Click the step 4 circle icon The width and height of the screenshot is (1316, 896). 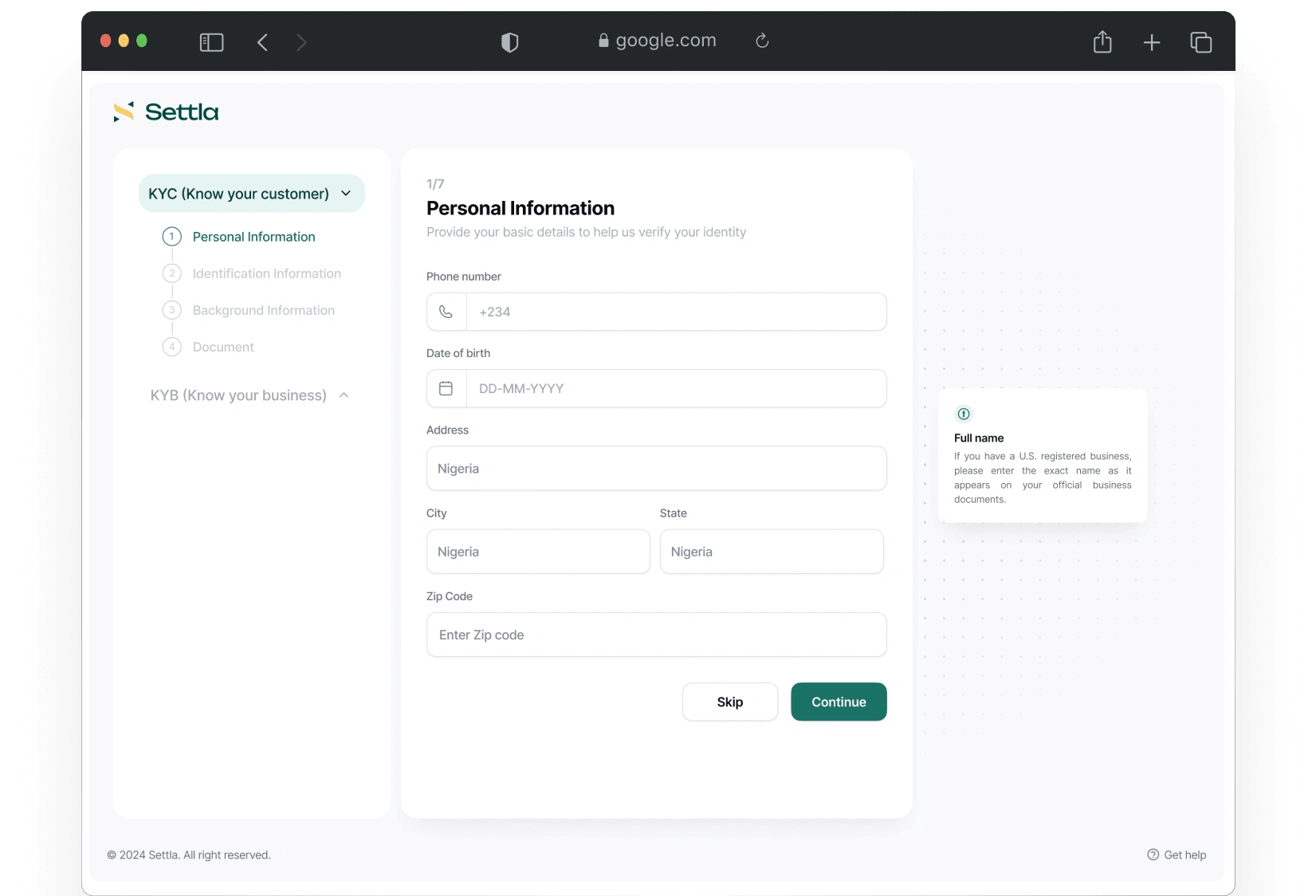coord(171,347)
